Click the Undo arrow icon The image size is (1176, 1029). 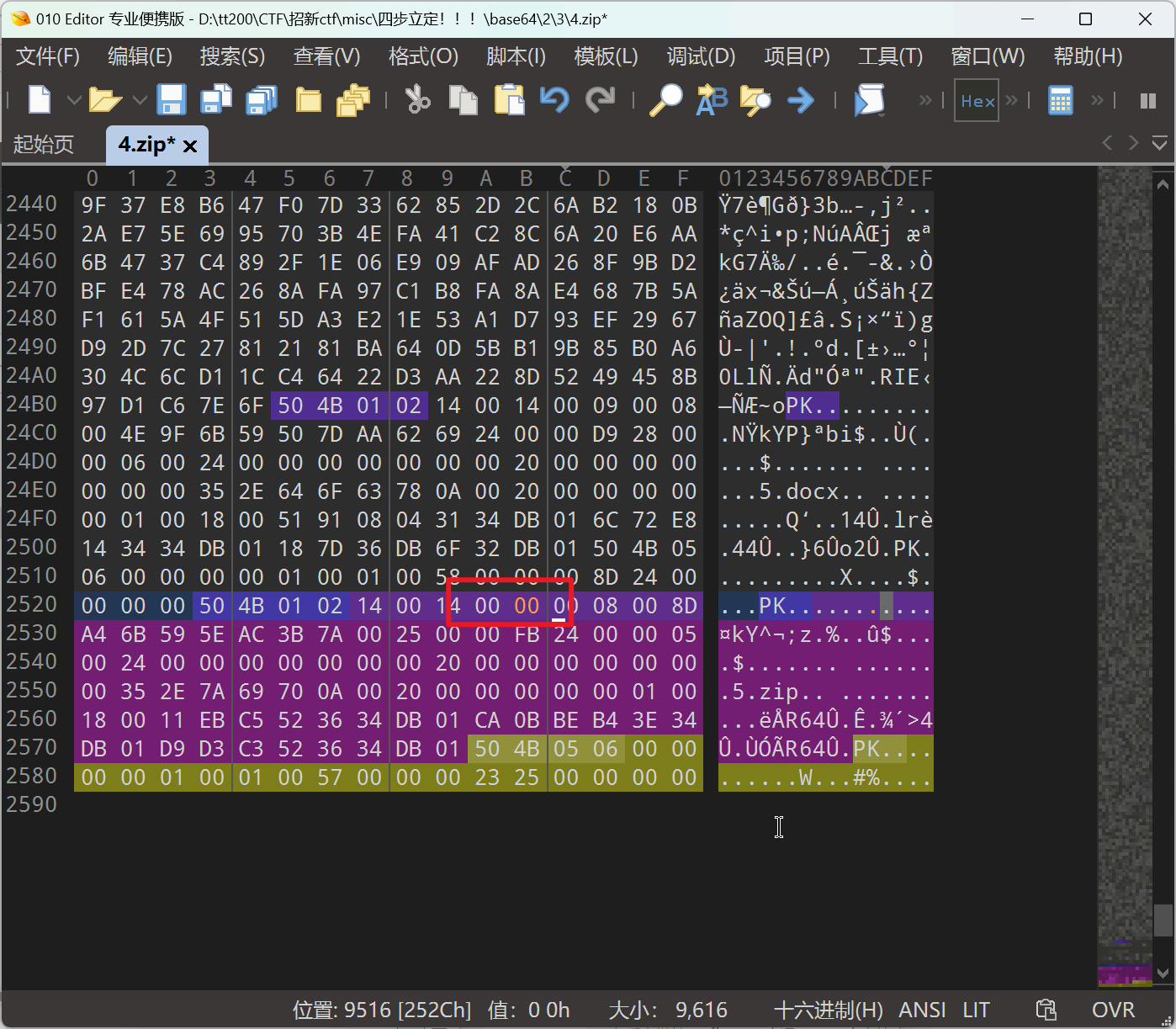554,100
